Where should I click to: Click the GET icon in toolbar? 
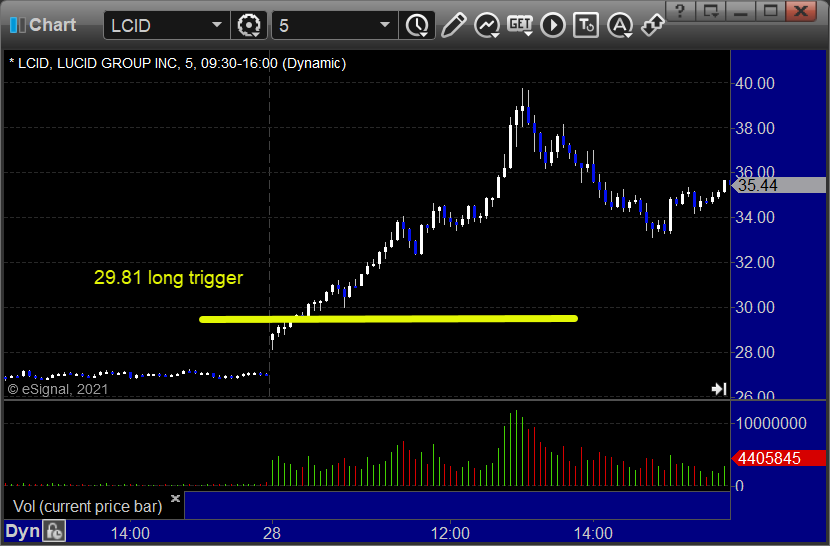pyautogui.click(x=520, y=25)
